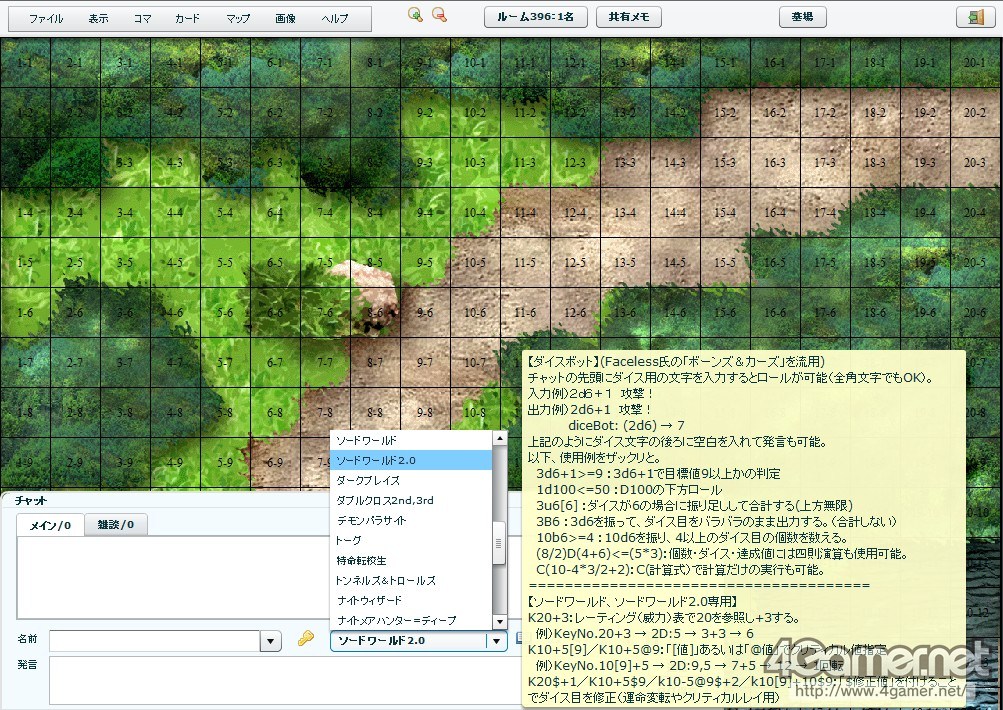Click map cell 9-6
Screen dimensions: 1003x710
pyautogui.click(x=425, y=312)
